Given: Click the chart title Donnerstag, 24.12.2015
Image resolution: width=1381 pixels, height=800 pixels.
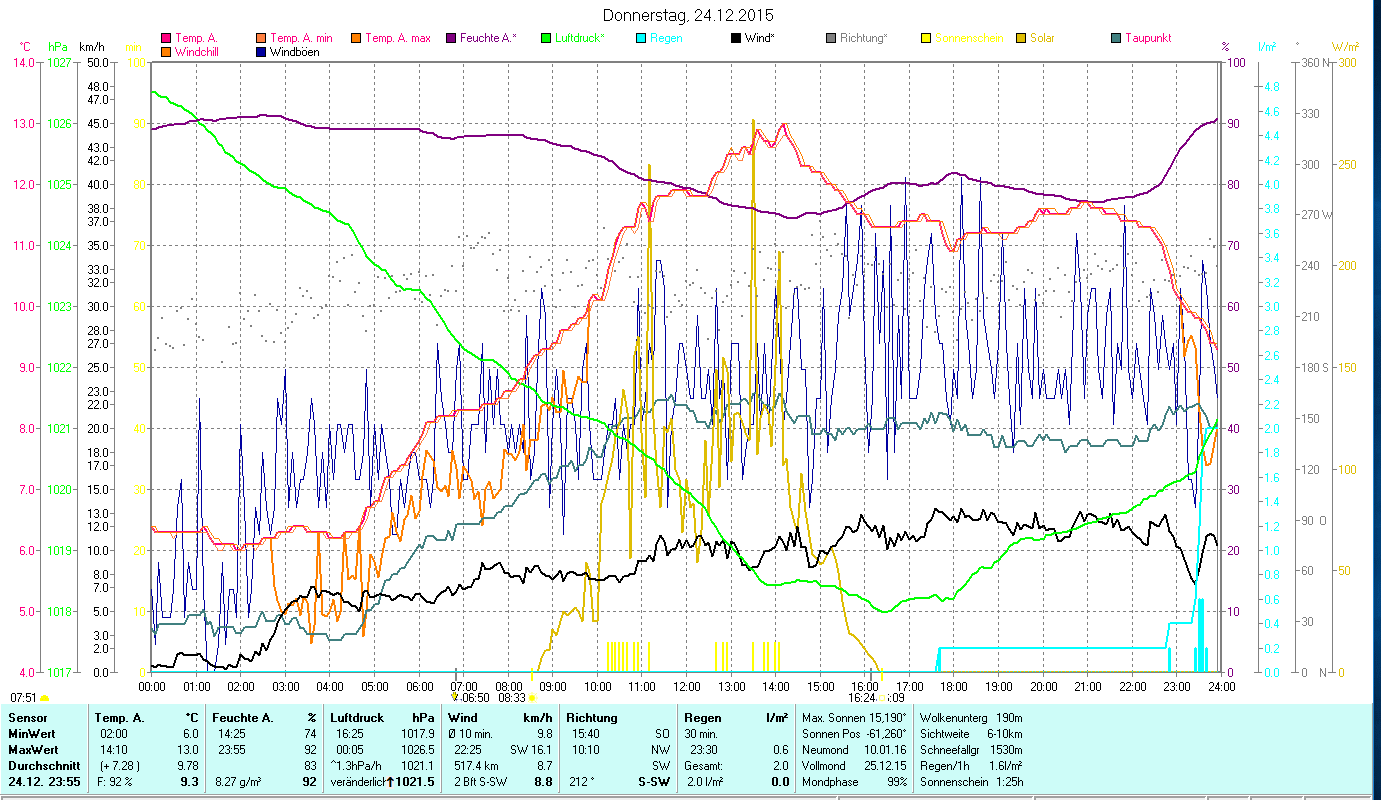Looking at the screenshot, I should (690, 16).
